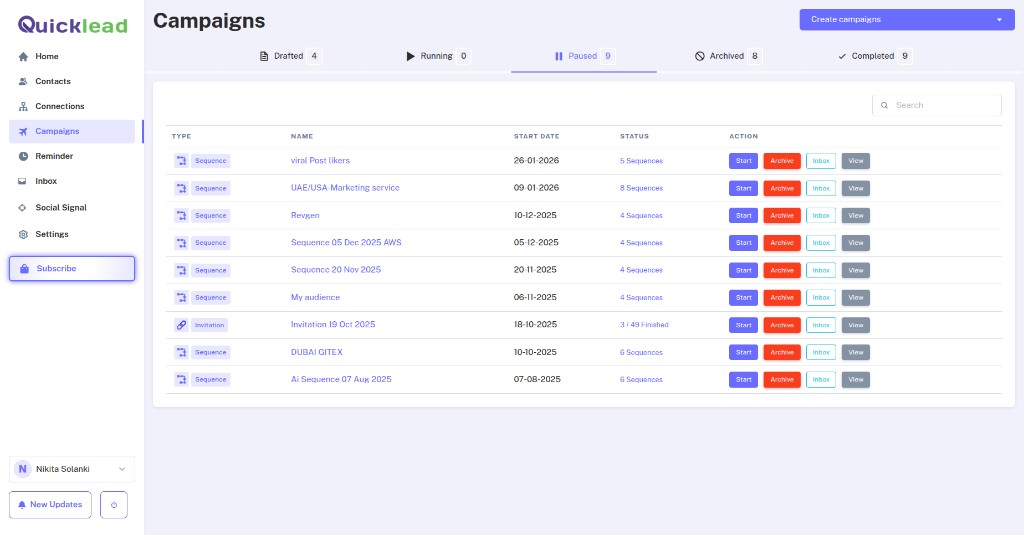
Task: Click the Drafted count badge 4
Action: click(314, 56)
